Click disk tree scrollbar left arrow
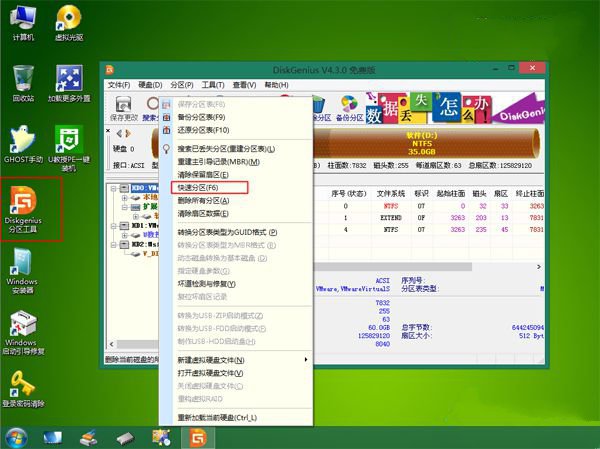600x449 pixels. (111, 344)
